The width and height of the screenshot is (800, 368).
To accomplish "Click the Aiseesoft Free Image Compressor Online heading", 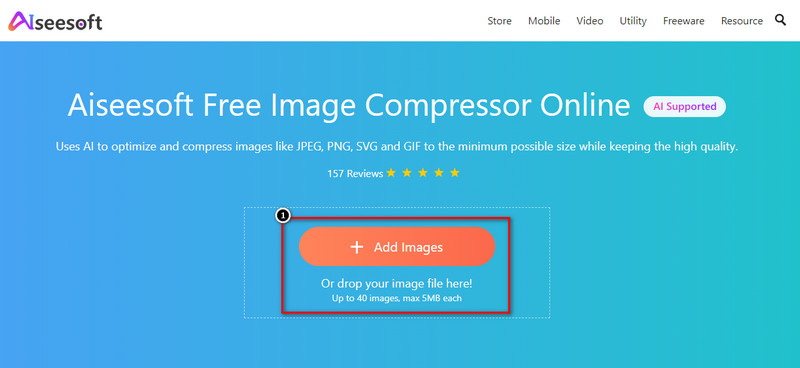I will 348,106.
